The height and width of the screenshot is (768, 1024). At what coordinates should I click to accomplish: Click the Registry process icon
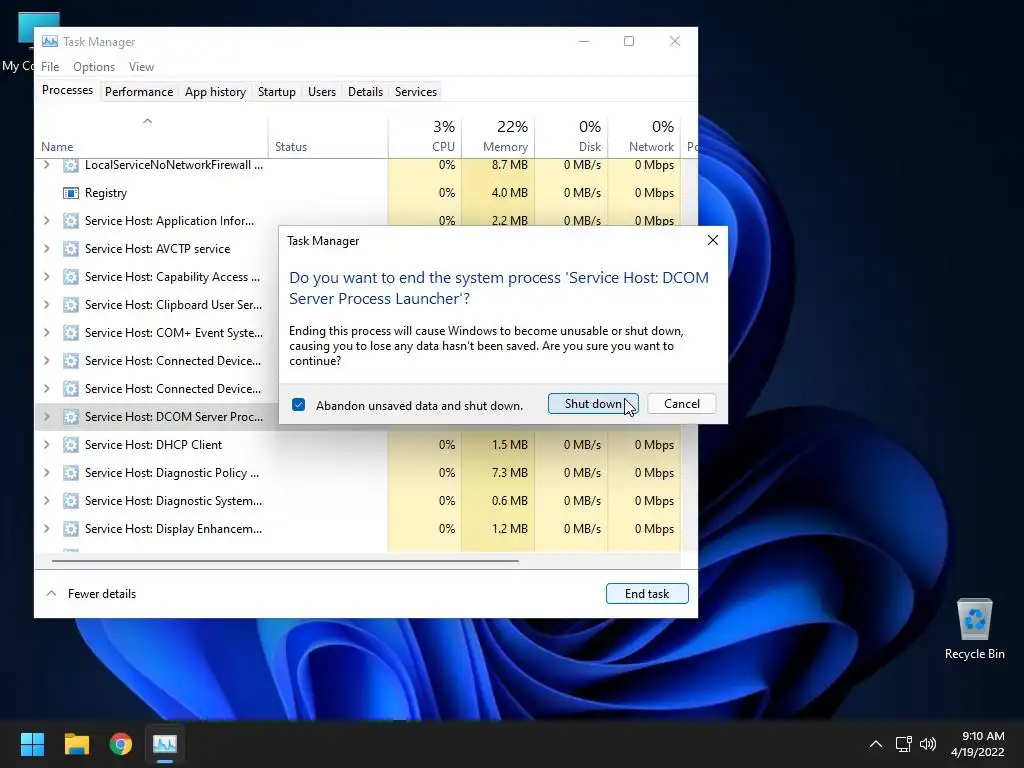point(71,193)
